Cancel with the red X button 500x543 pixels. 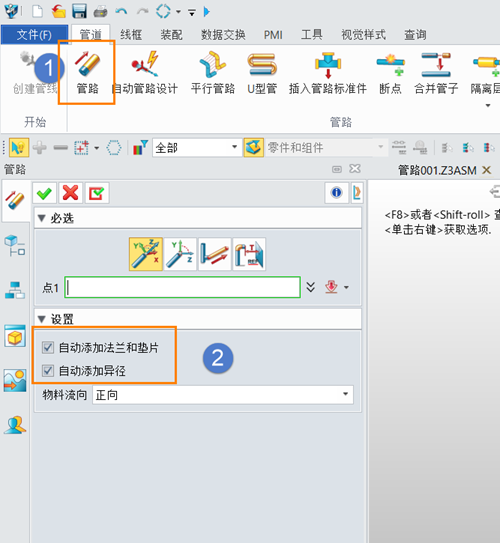tap(71, 193)
